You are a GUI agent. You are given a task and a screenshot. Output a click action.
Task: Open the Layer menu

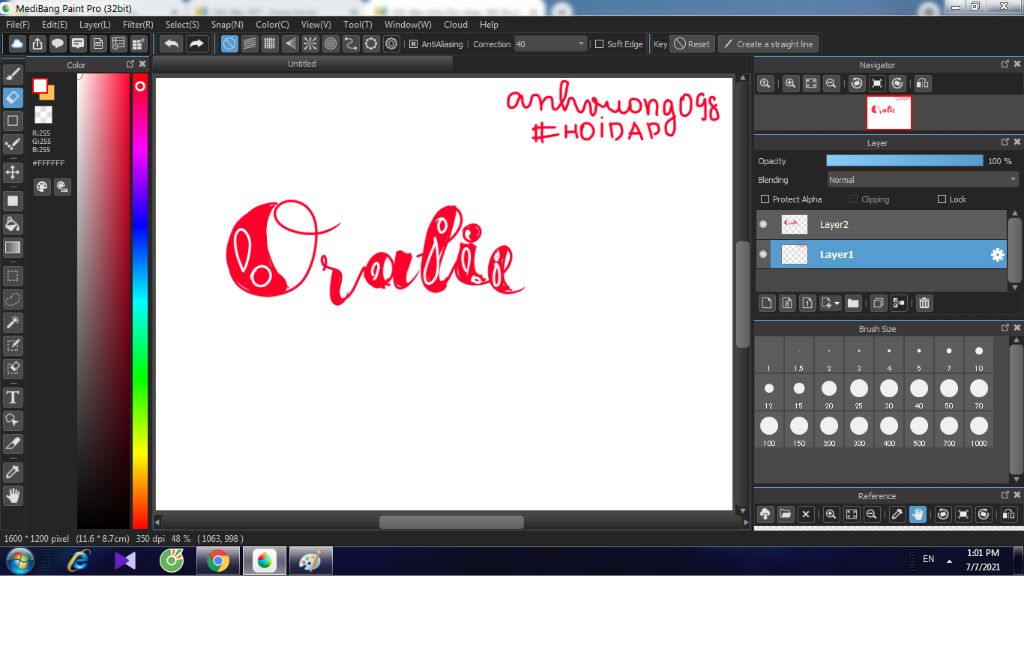point(95,24)
